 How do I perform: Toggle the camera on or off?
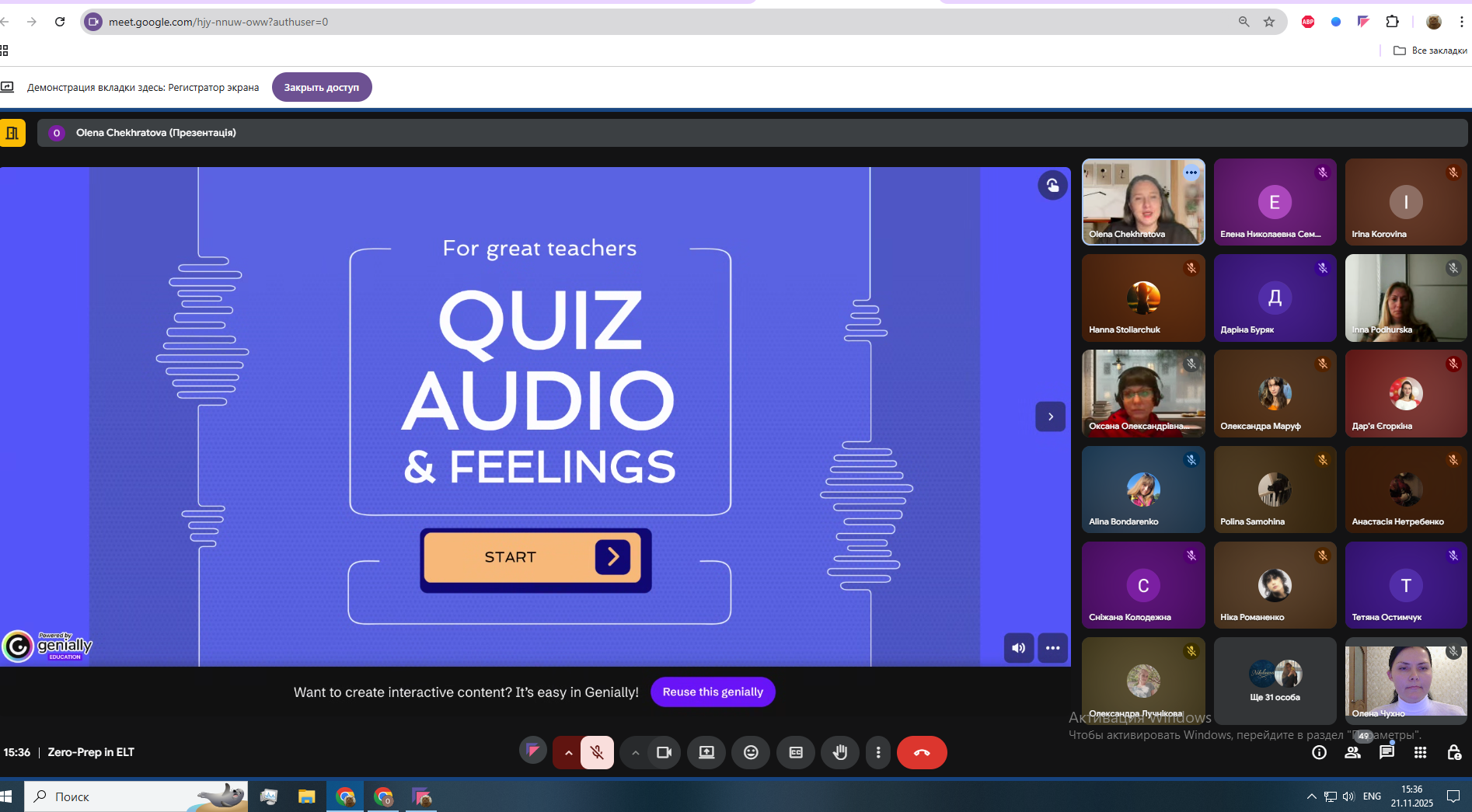(664, 752)
